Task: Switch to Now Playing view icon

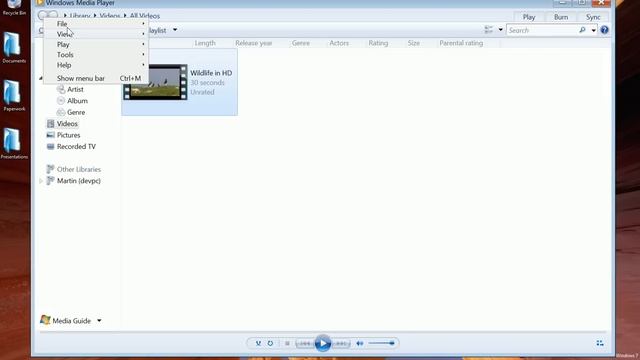Action: tap(600, 343)
